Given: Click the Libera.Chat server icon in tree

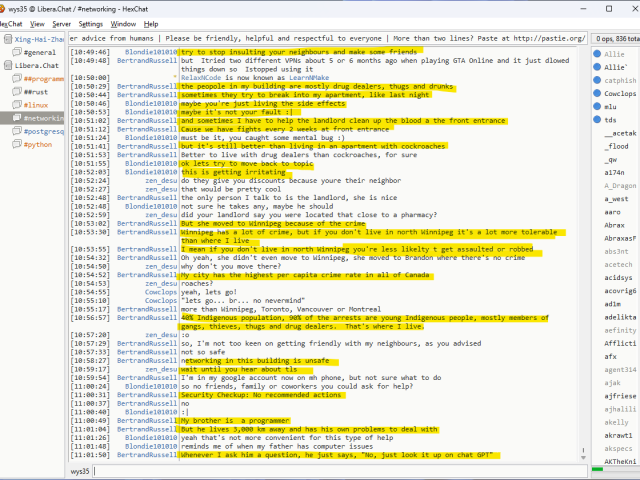Looking at the screenshot, I should pyautogui.click(x=8, y=65).
